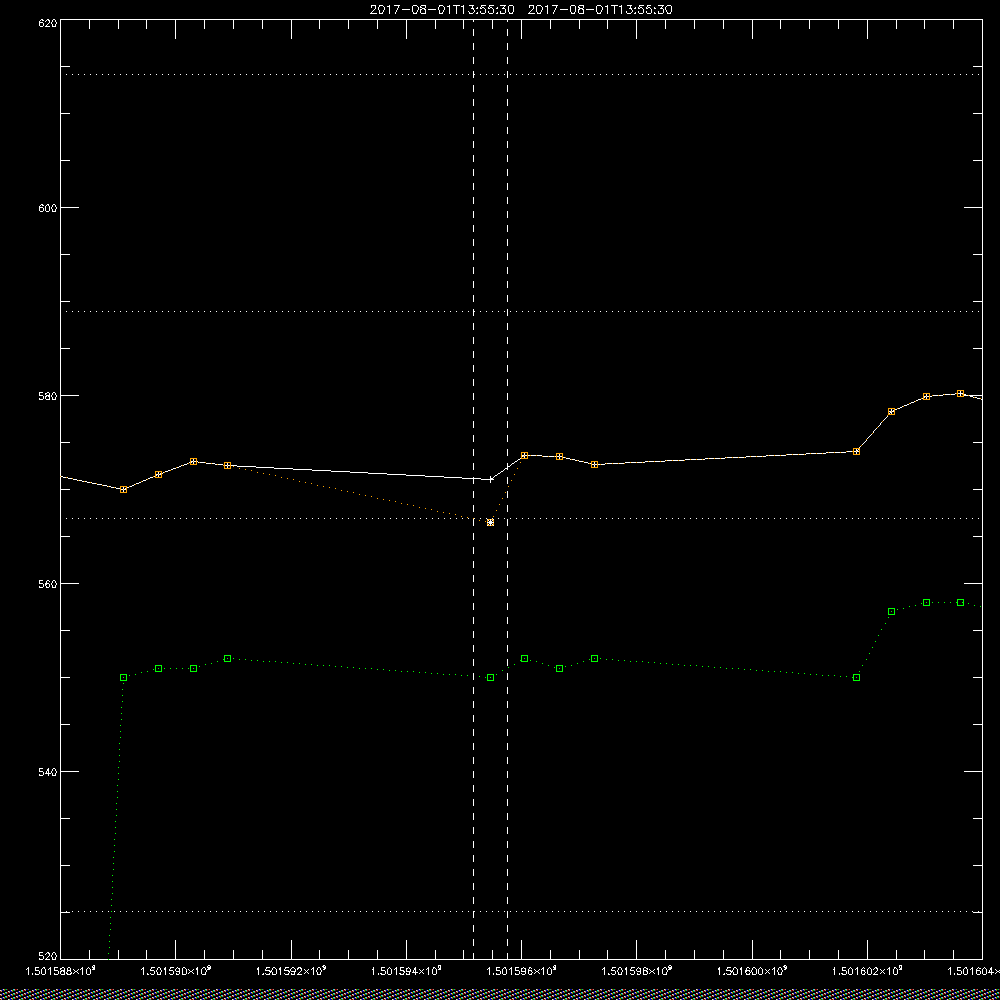Click the orange marker mid-rise near 578

tap(892, 411)
